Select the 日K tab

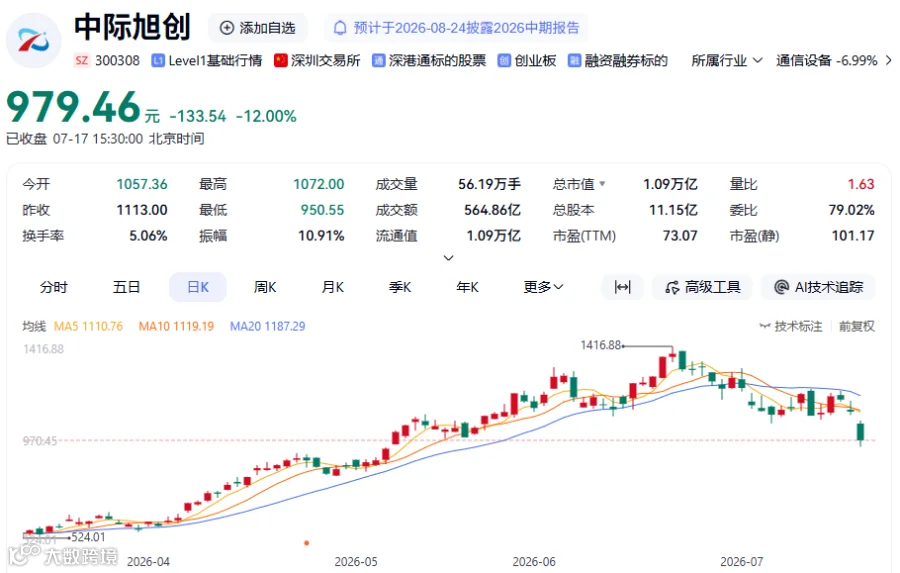pos(198,287)
